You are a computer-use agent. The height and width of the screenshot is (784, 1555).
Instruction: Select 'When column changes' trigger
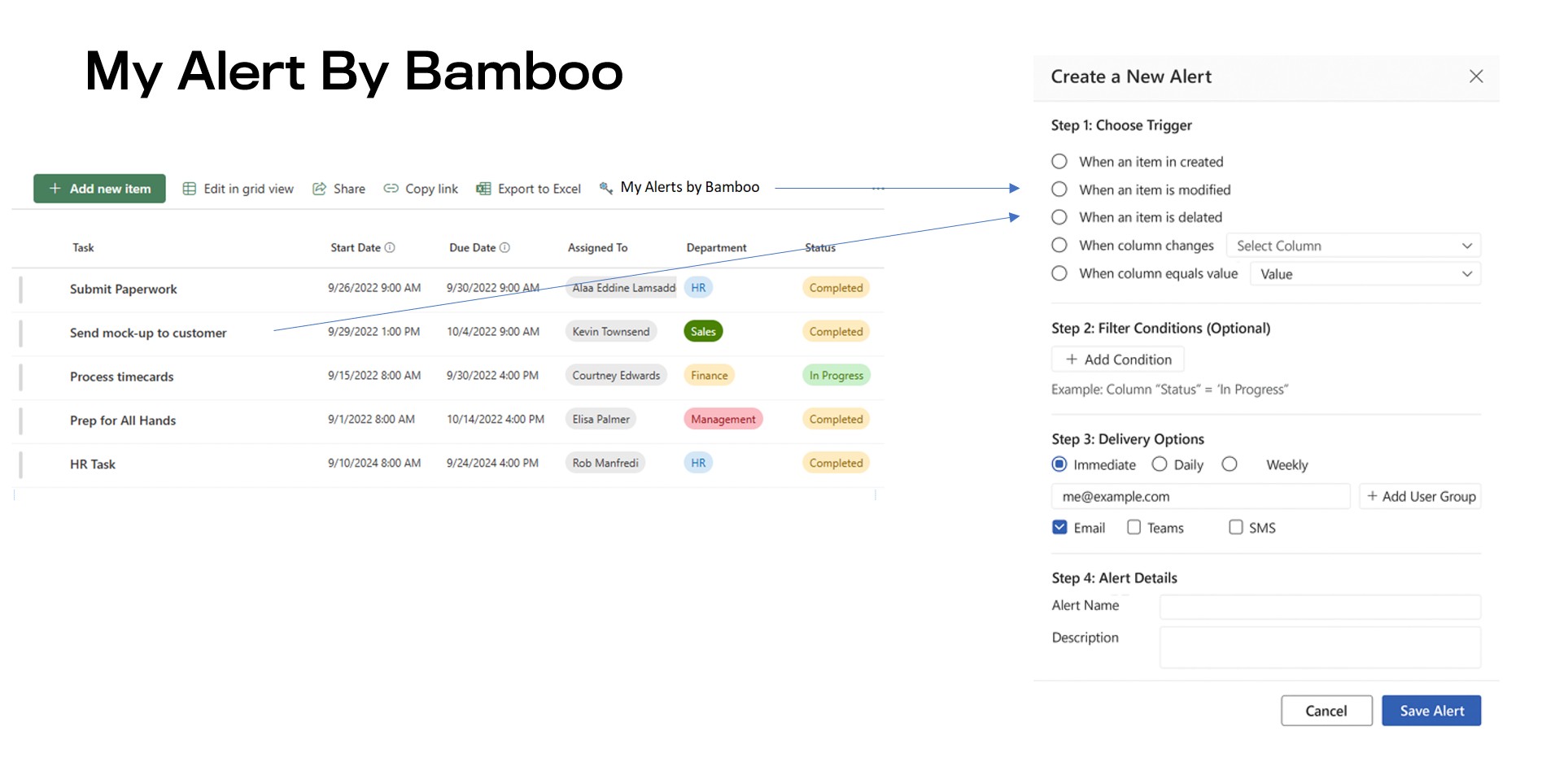1059,245
